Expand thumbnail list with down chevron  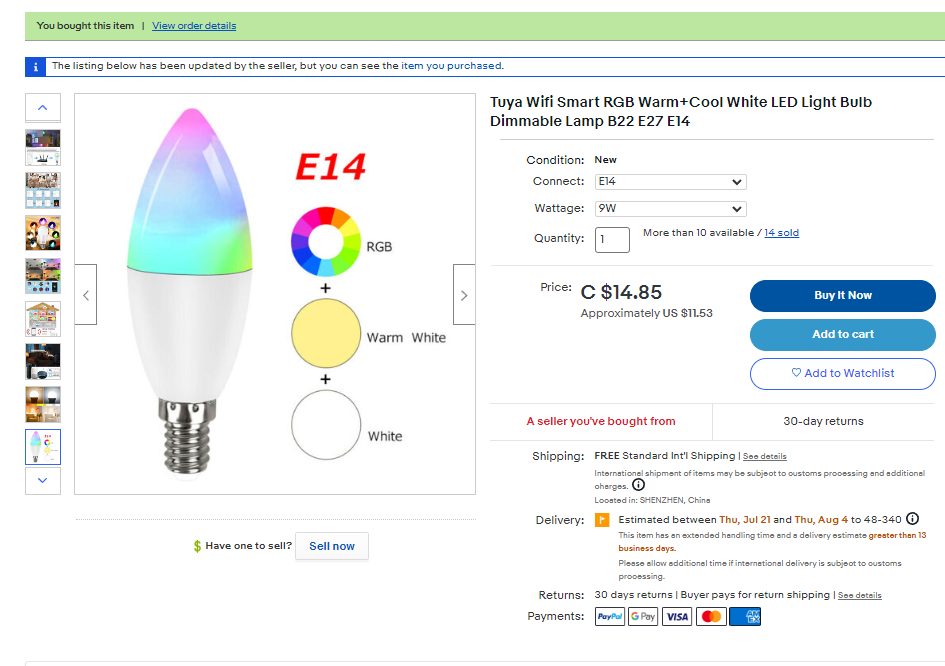tap(43, 480)
